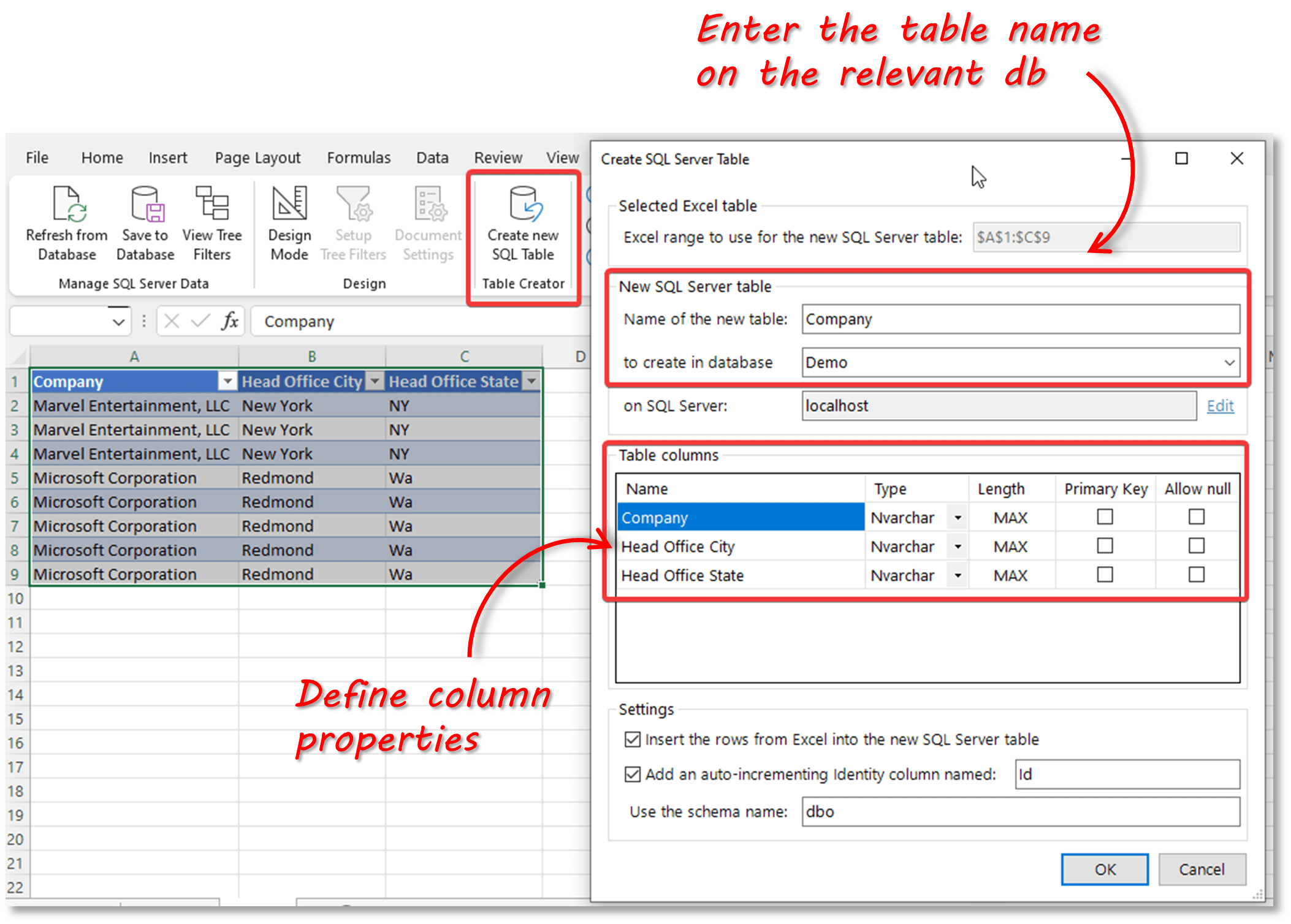The height and width of the screenshot is (924, 1291).
Task: Click the Edit link next to localhost
Action: point(1220,405)
